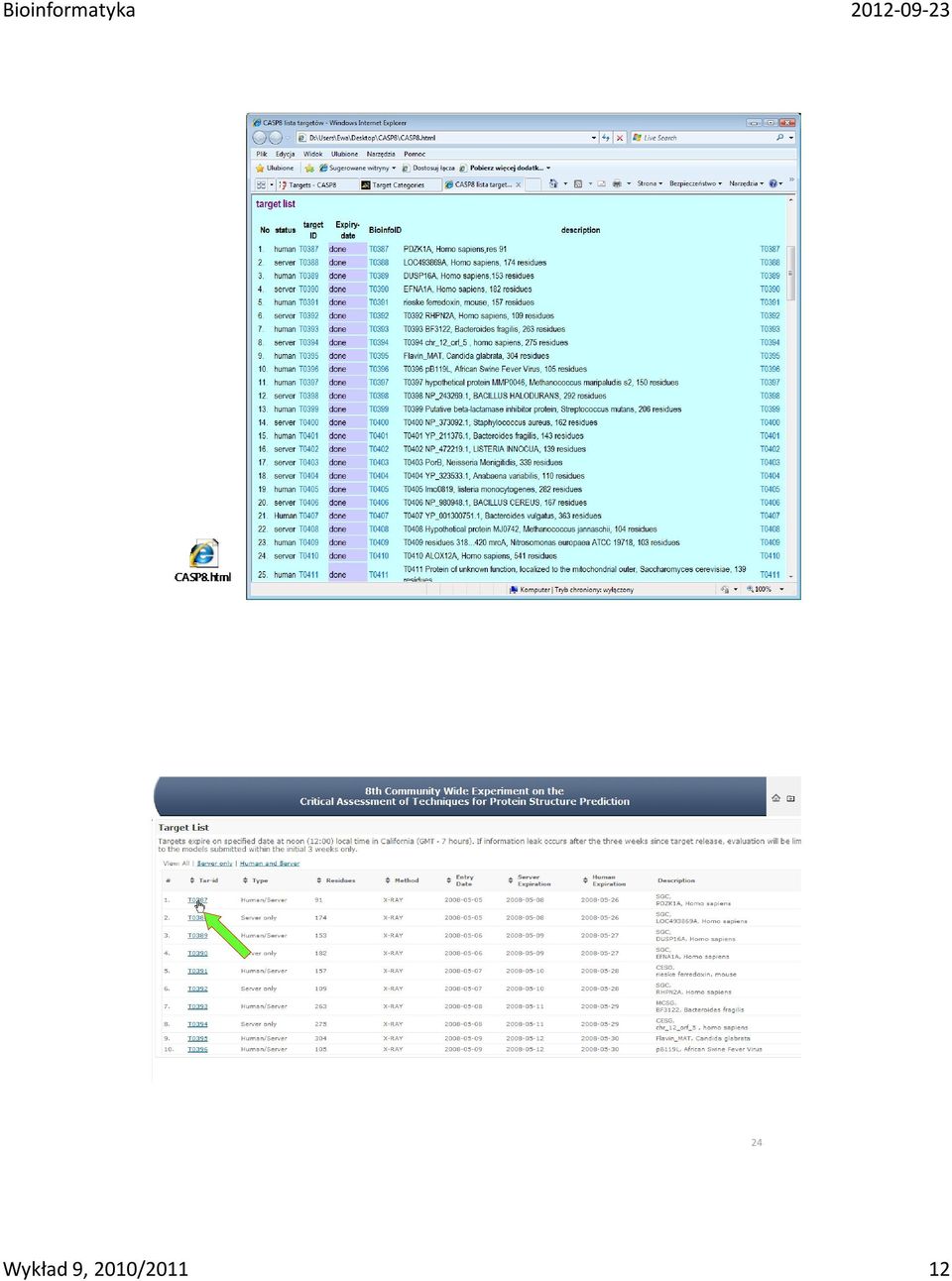The height and width of the screenshot is (1281, 952).
Task: Click the T0400 link in target ID column
Action: 308,422
